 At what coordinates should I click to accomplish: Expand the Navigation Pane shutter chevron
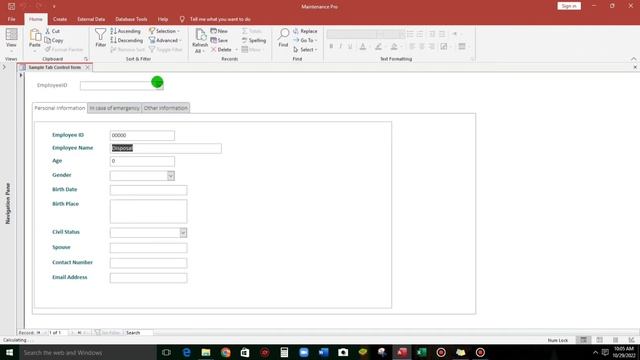point(4,67)
